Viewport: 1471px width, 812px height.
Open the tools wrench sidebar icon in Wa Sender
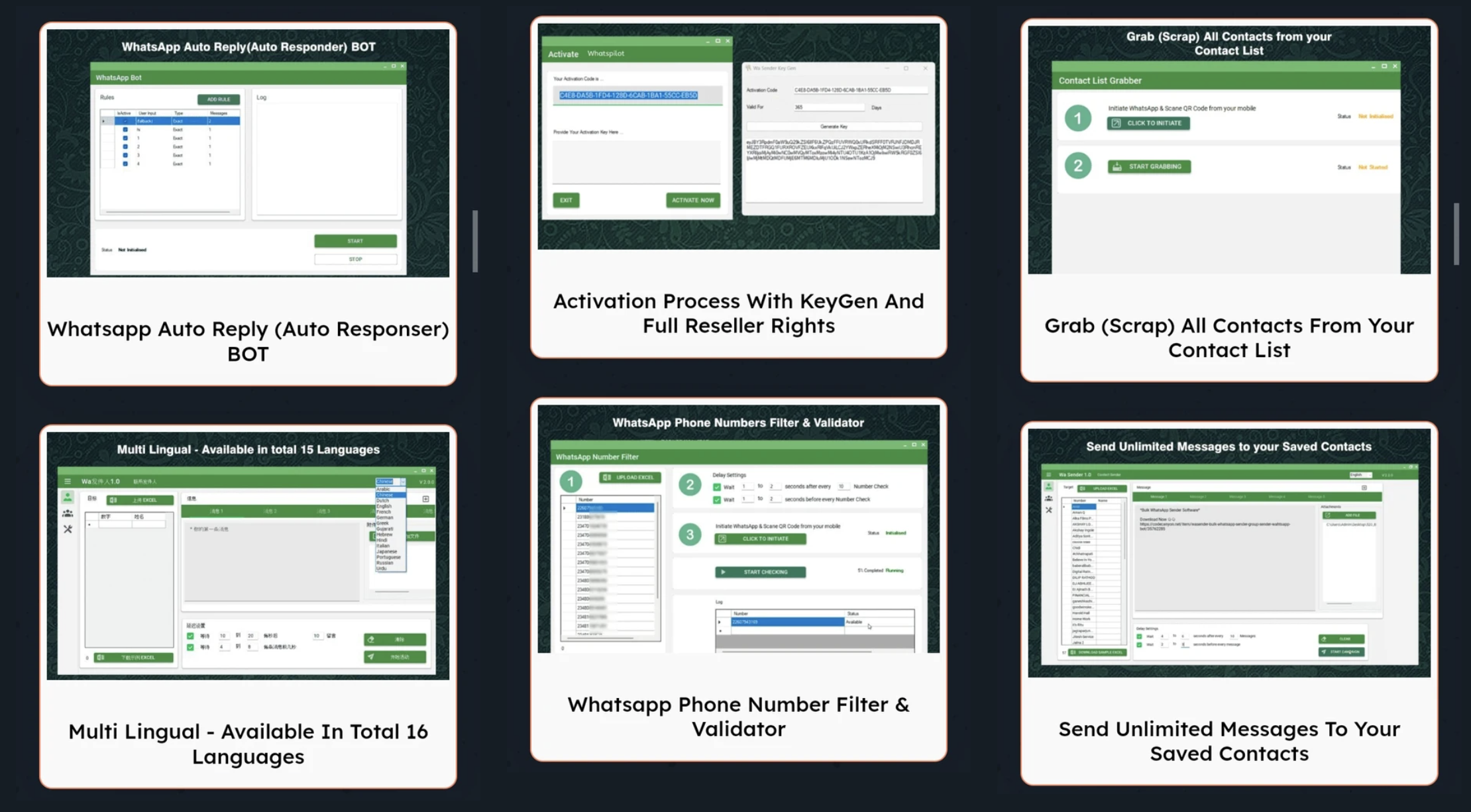[x=1048, y=510]
